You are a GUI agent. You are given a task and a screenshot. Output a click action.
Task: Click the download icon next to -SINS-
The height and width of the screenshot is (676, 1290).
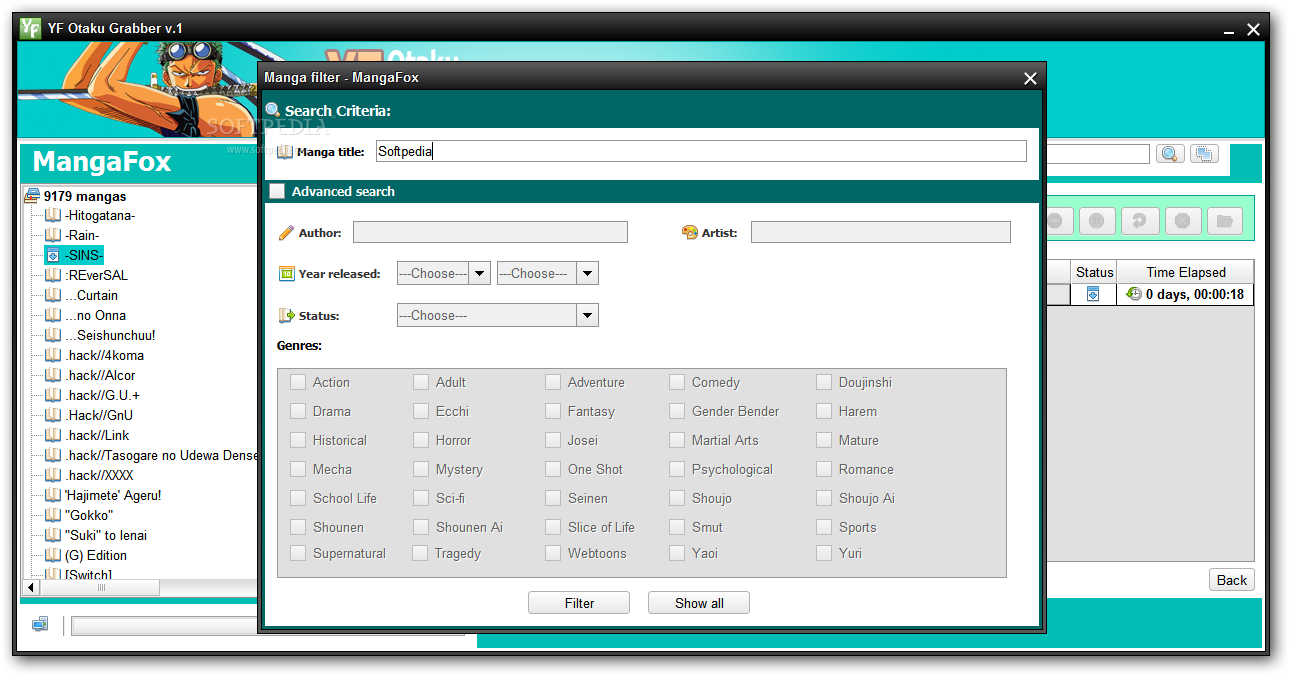point(53,255)
